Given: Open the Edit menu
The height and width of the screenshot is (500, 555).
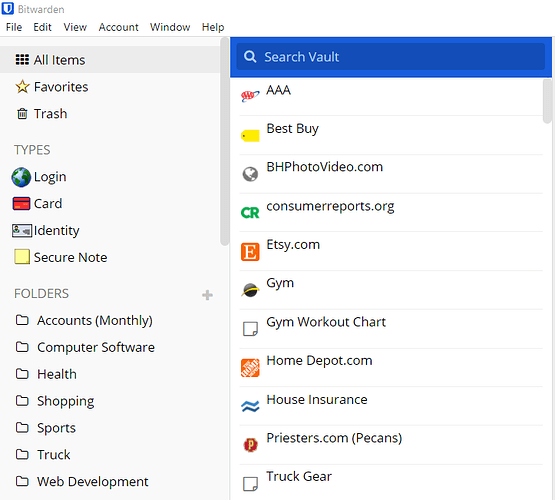Looking at the screenshot, I should [42, 27].
